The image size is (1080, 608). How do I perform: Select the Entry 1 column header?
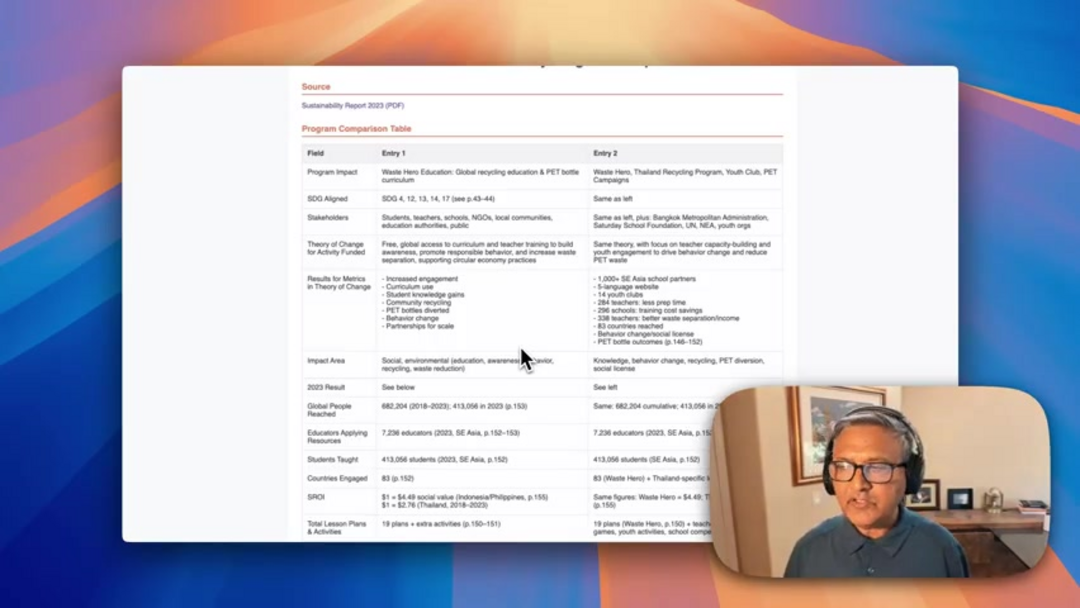click(393, 153)
